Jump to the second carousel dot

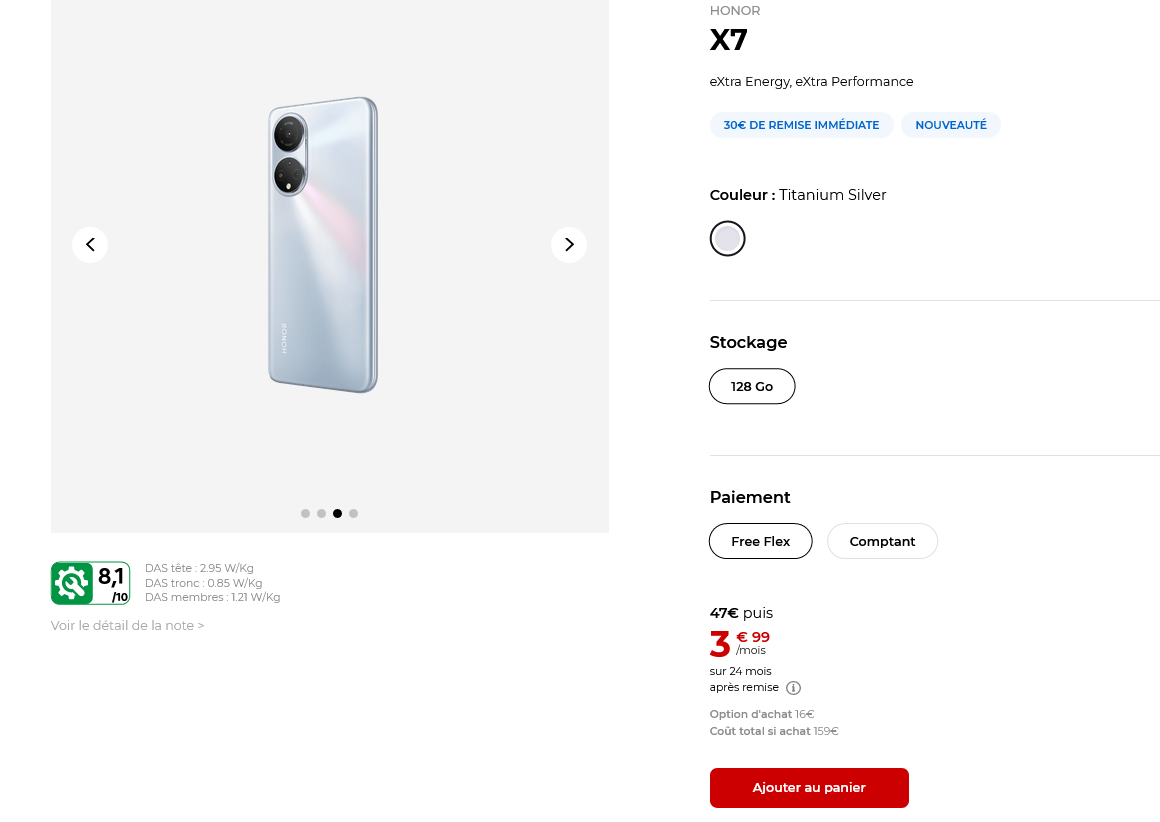pyautogui.click(x=321, y=513)
